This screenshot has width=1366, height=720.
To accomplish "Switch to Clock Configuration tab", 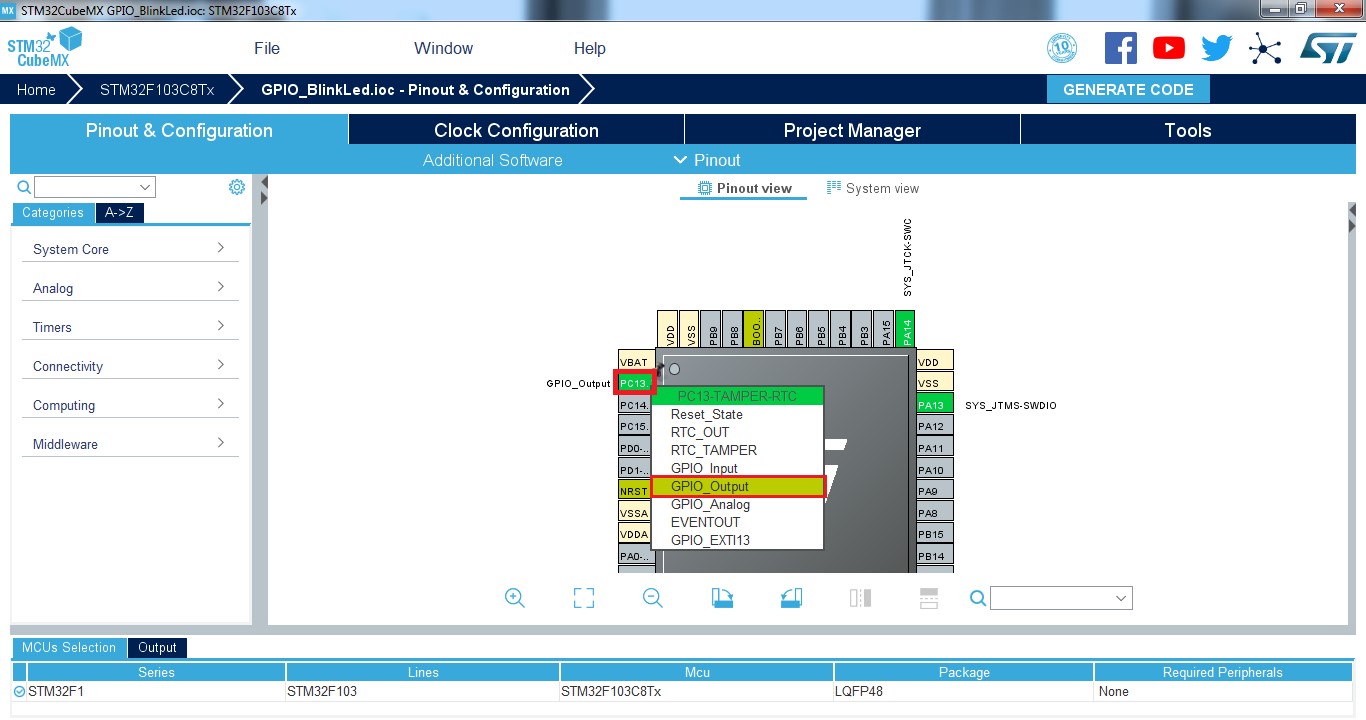I will tap(516, 130).
